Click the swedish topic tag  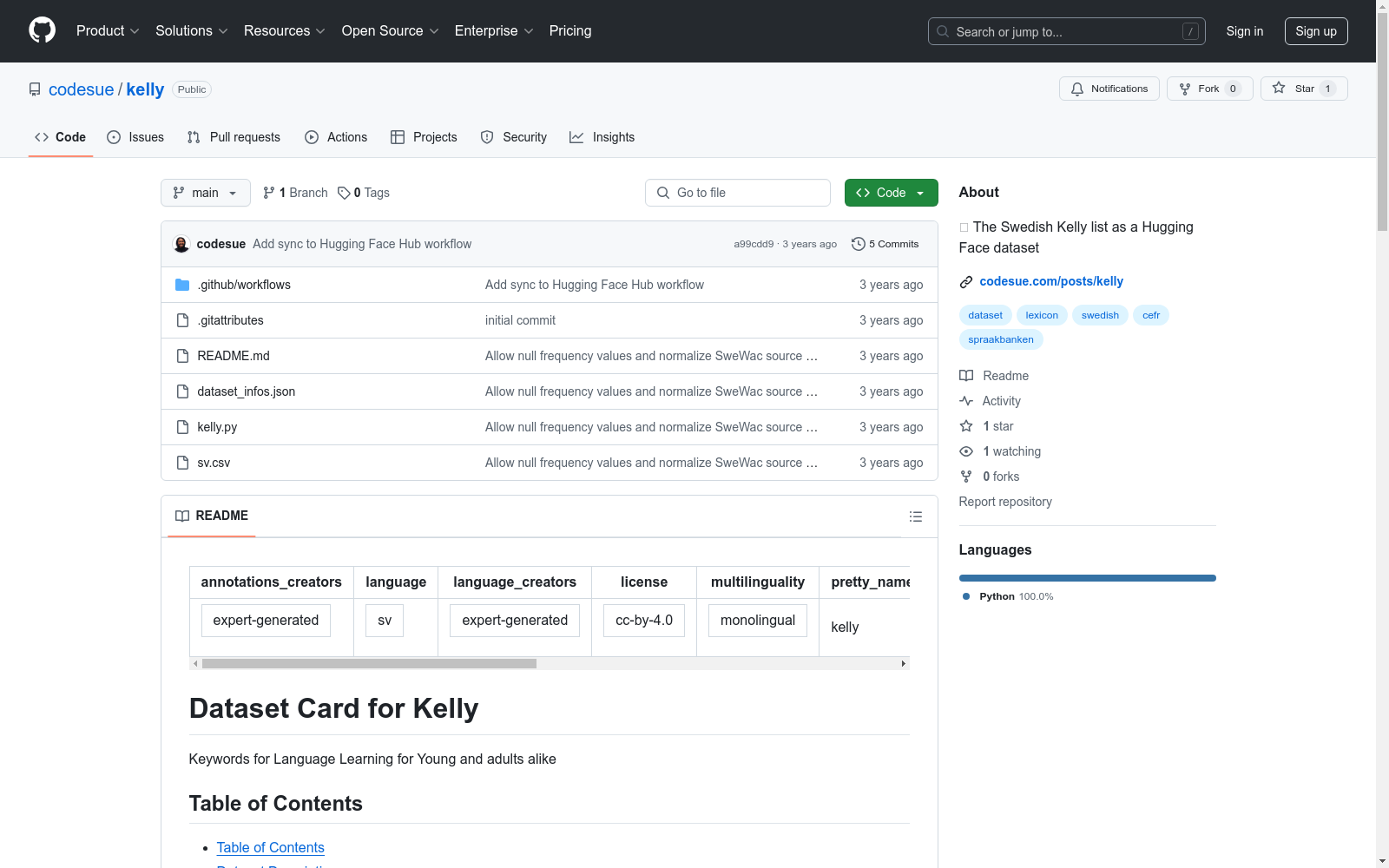click(x=1100, y=315)
